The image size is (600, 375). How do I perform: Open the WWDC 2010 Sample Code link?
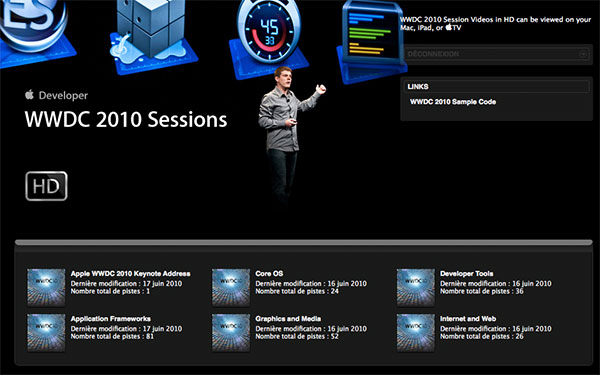(x=453, y=102)
